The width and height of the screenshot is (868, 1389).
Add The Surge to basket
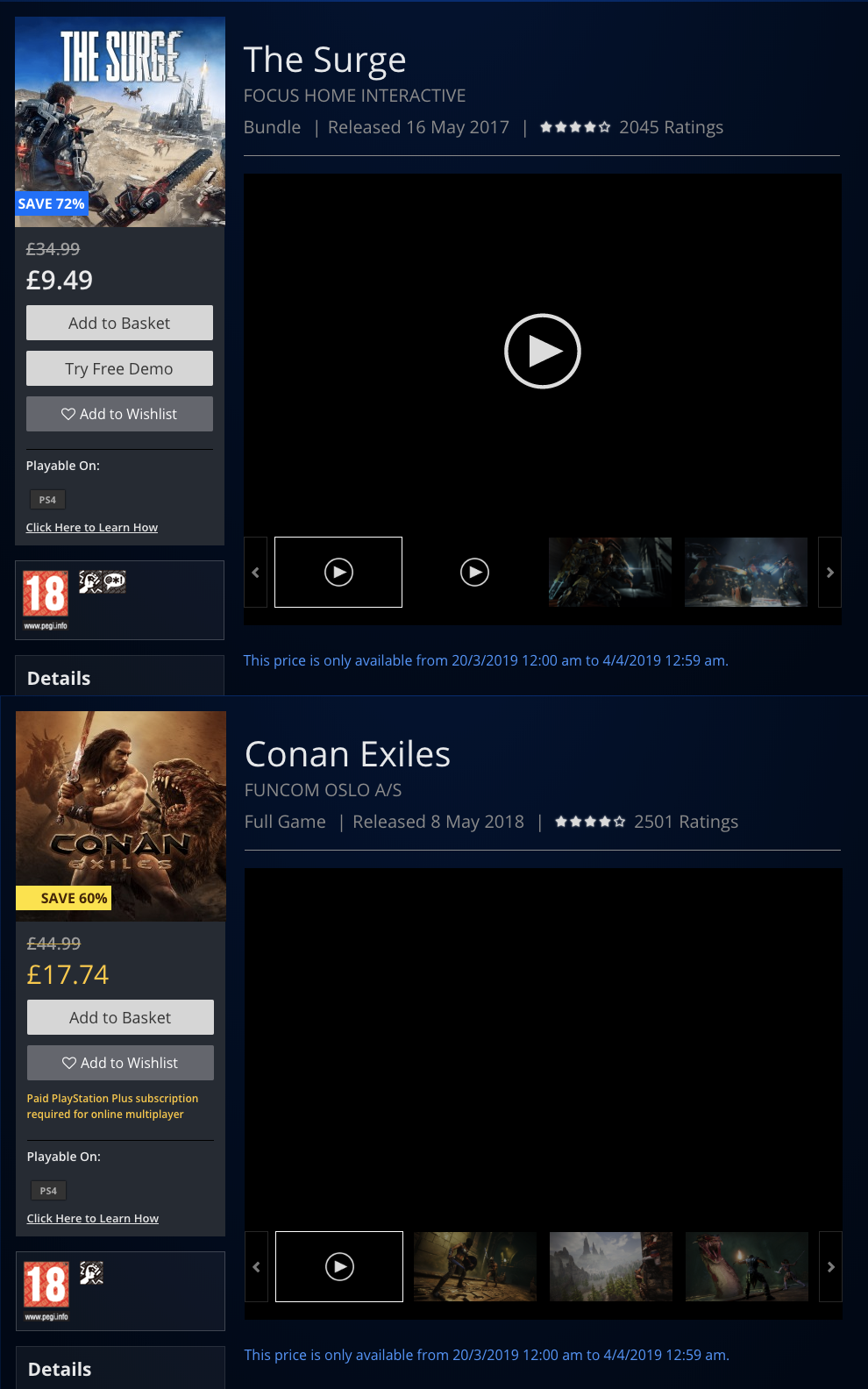pos(119,323)
